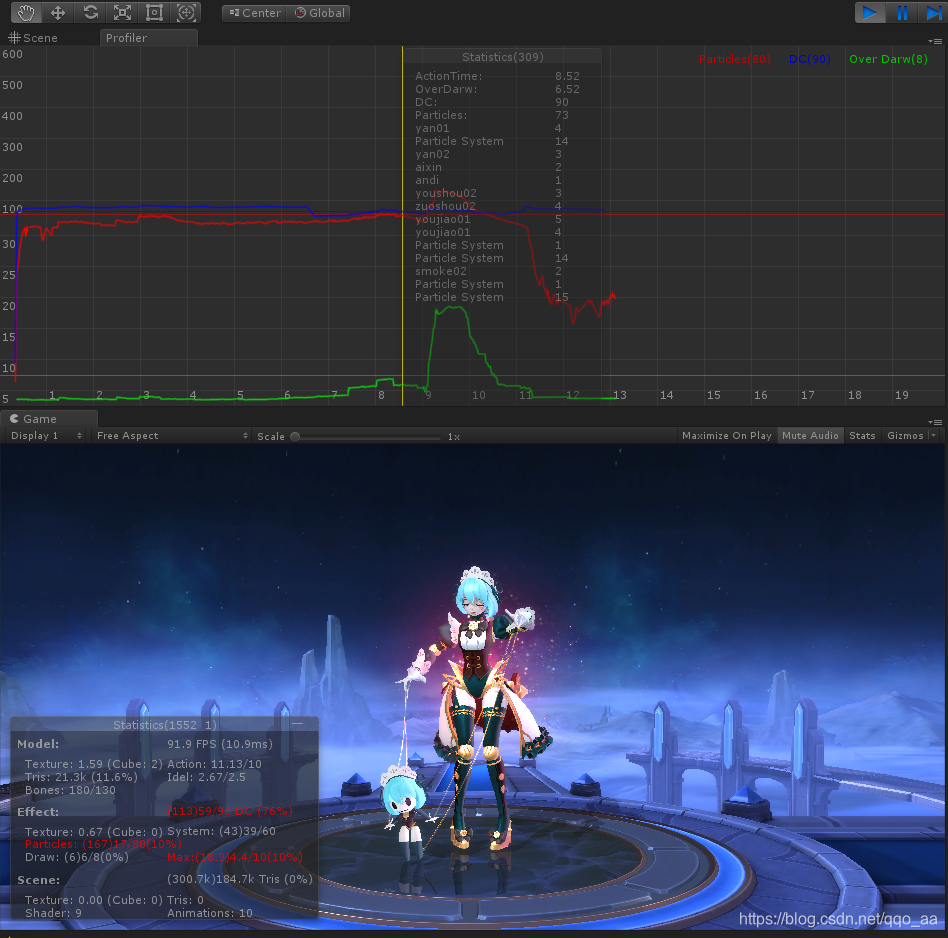The height and width of the screenshot is (938, 948).
Task: Click the Animations: 10 readout
Action: click(x=210, y=913)
